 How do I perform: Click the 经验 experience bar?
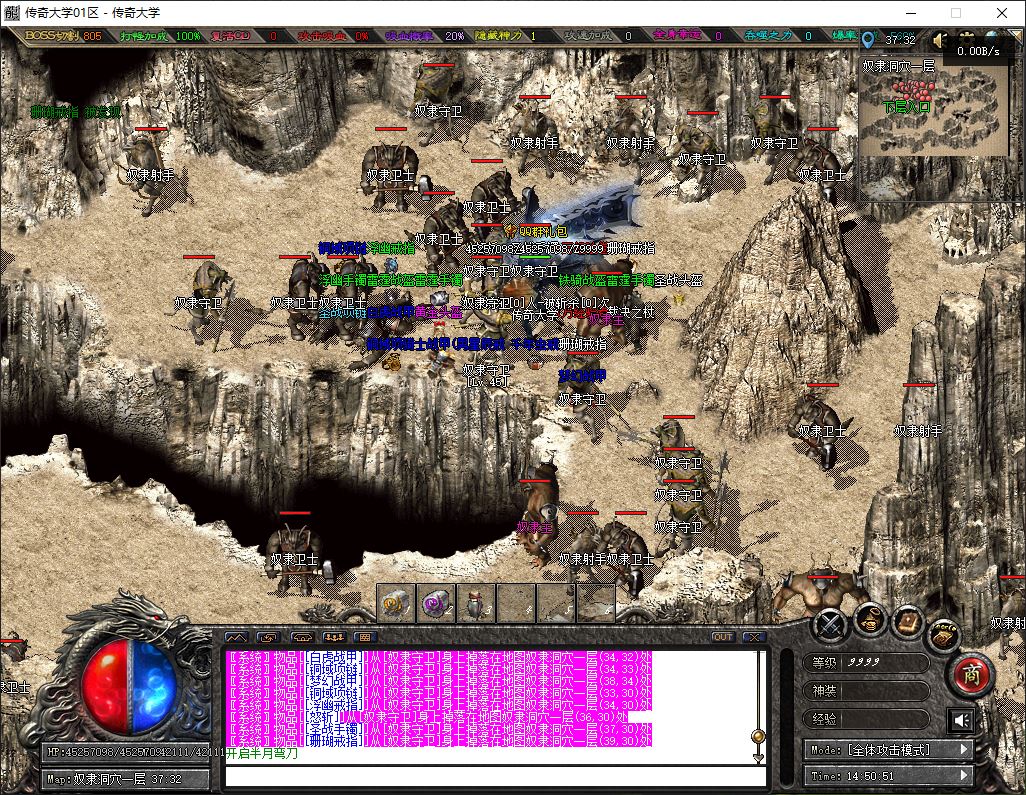point(866,718)
